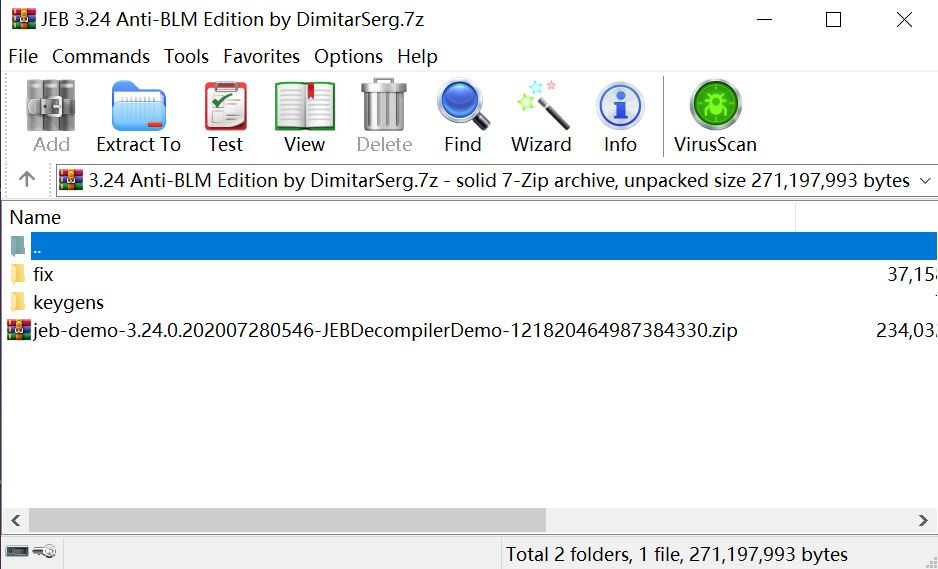Screen dimensions: 938x569
Task: Select the 'keygens' folder name
Action: (x=69, y=302)
